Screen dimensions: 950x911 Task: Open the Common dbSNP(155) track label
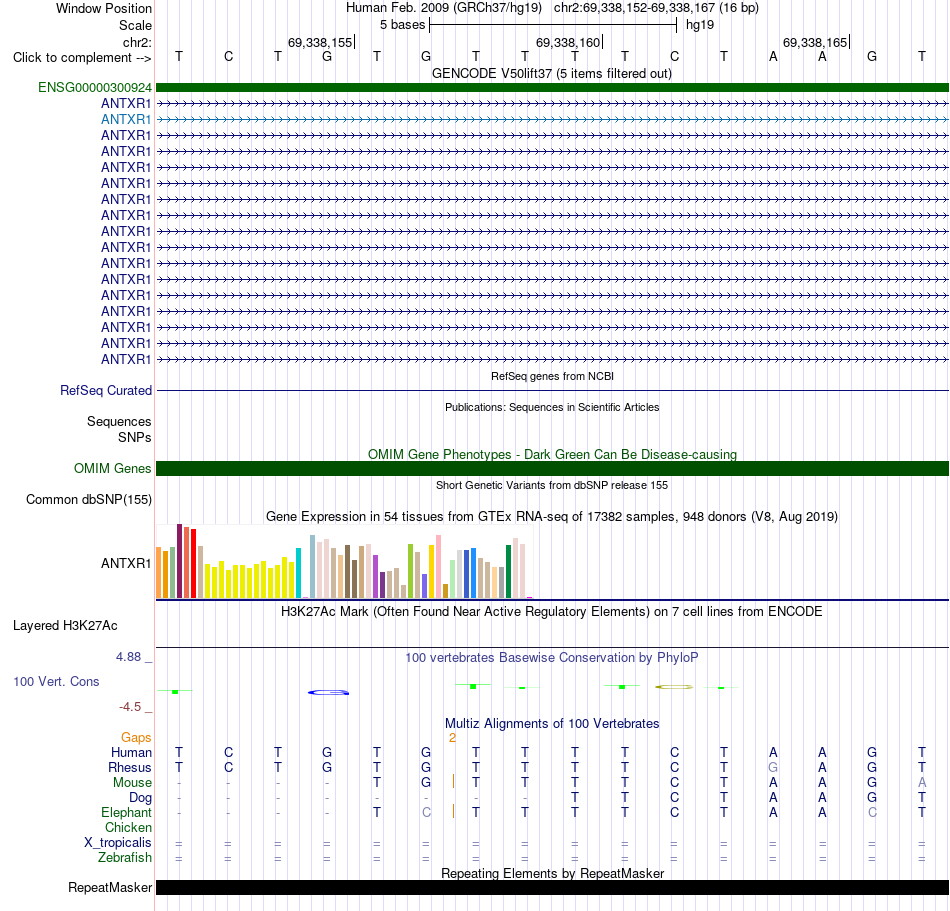(88, 500)
